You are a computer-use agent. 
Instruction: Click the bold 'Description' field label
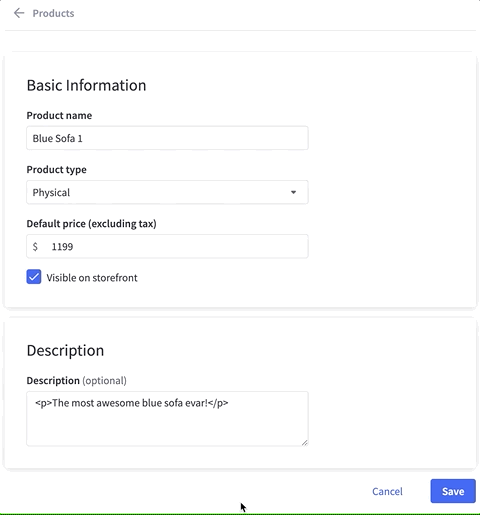[53, 381]
